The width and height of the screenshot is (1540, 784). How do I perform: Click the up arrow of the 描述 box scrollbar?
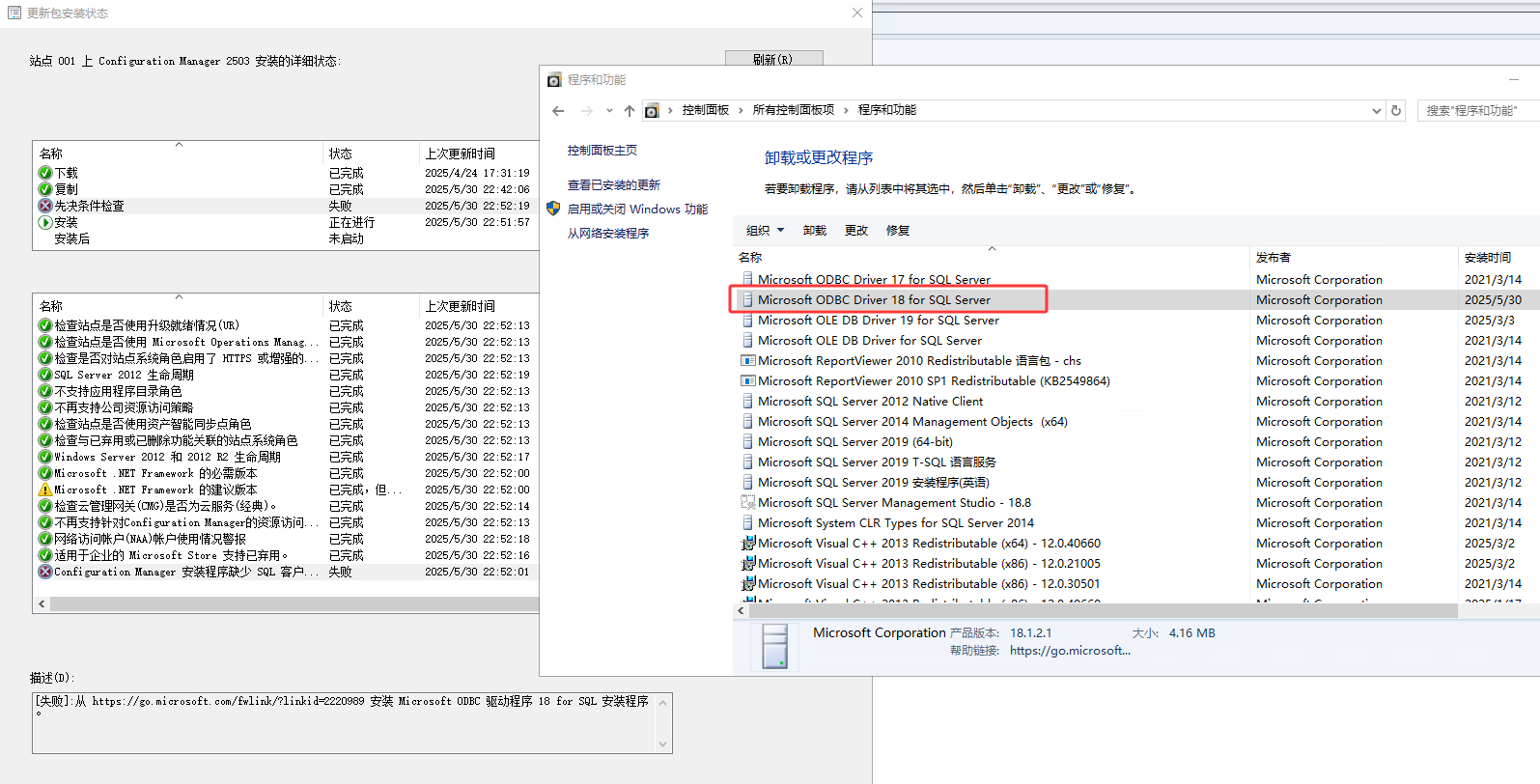pos(662,702)
